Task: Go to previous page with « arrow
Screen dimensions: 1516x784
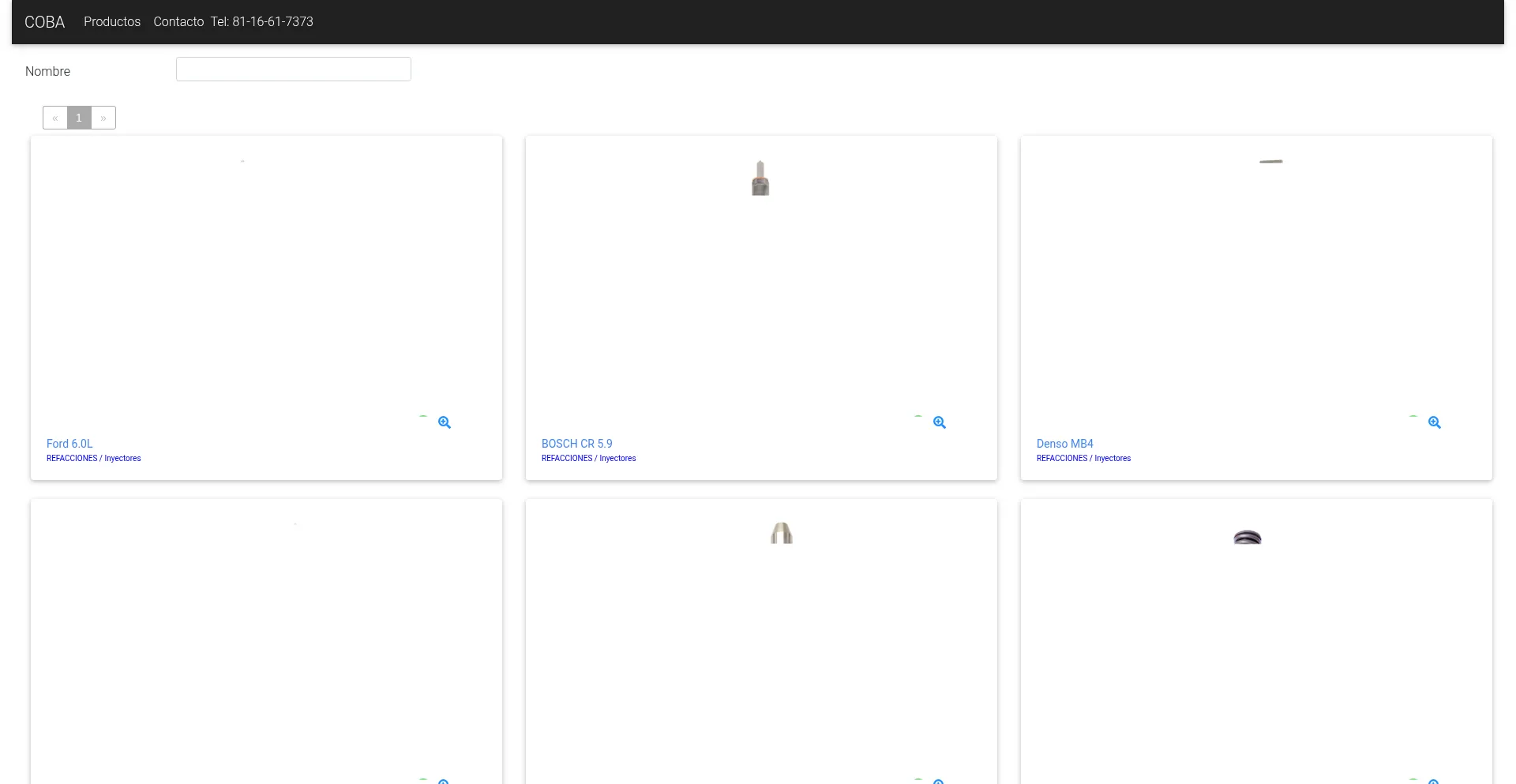Action: 55,118
